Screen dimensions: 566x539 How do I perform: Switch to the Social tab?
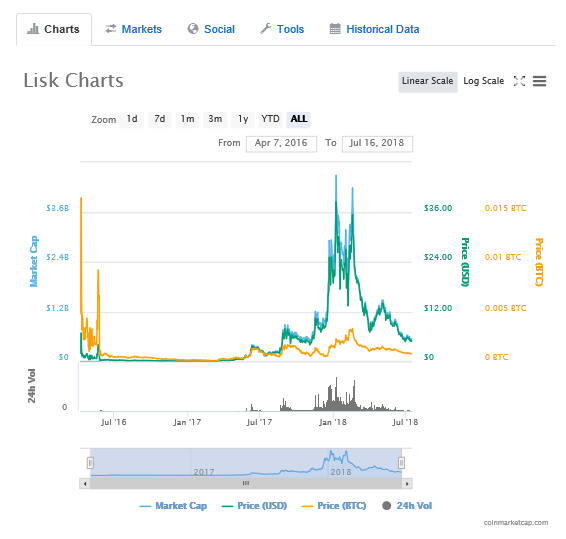pyautogui.click(x=211, y=29)
